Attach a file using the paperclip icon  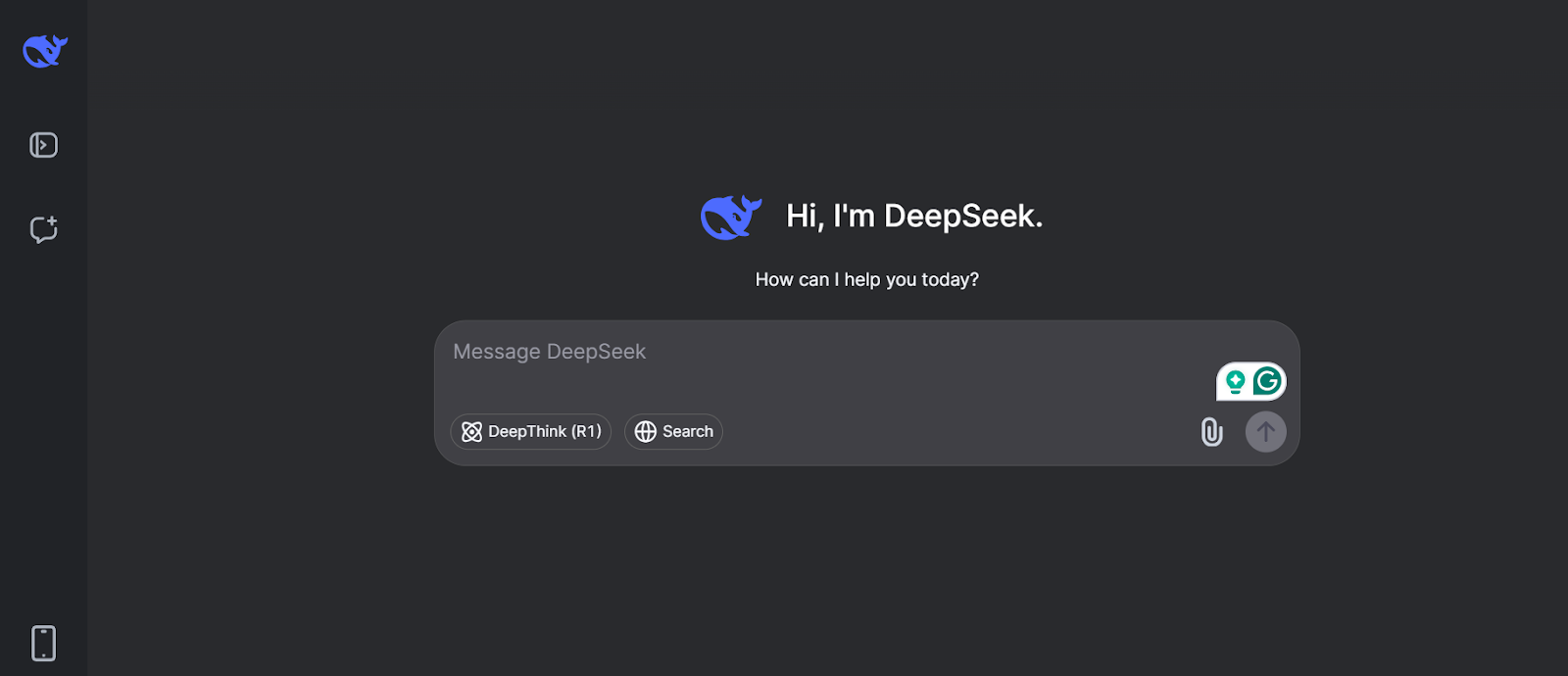(x=1212, y=432)
